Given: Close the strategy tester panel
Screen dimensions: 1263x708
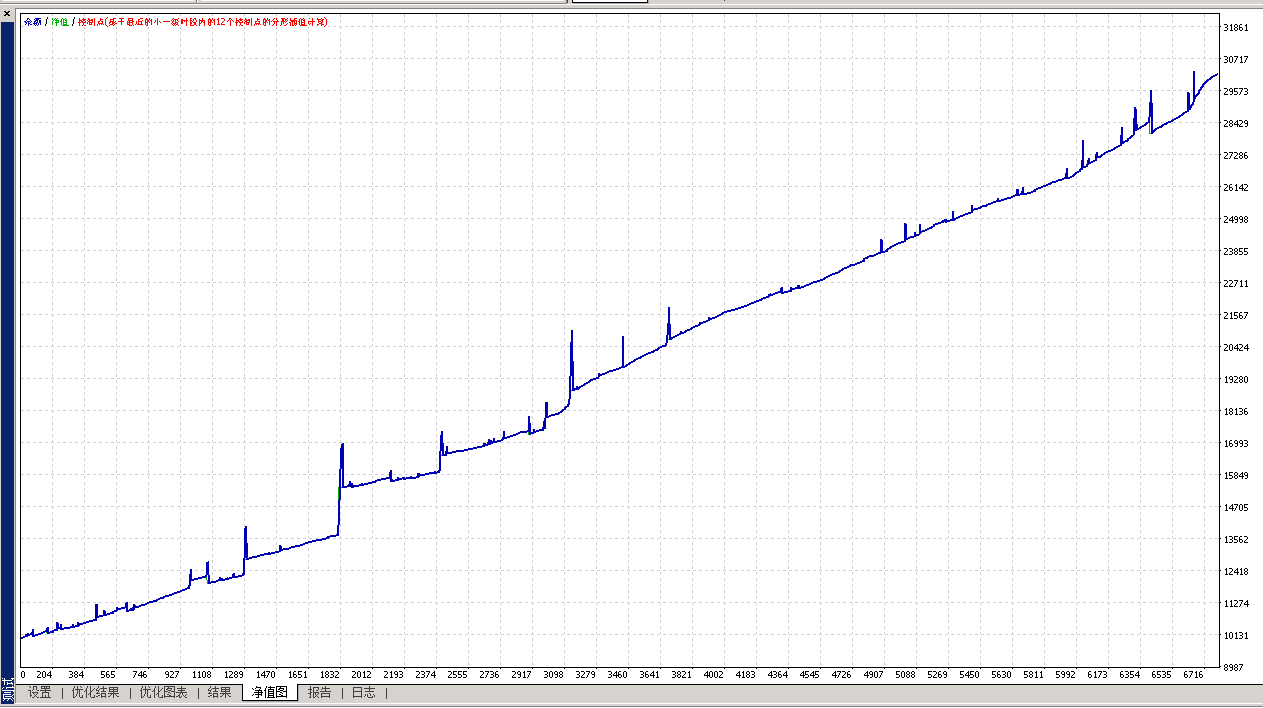Looking at the screenshot, I should [x=8, y=12].
